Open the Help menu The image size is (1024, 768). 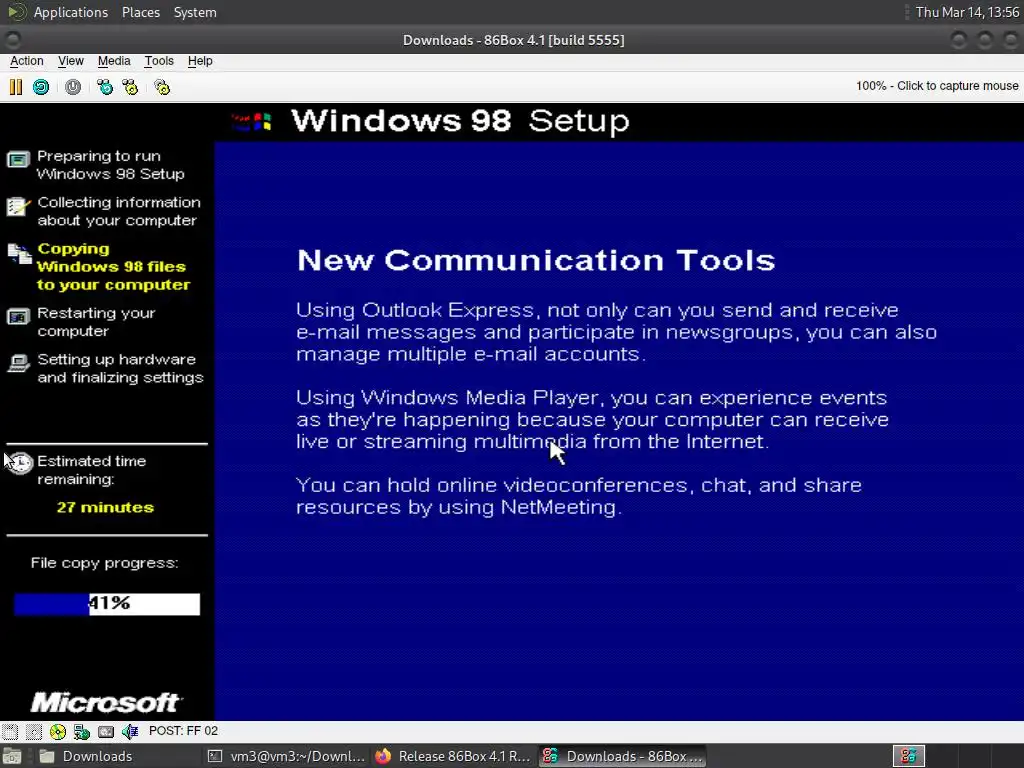tap(200, 61)
